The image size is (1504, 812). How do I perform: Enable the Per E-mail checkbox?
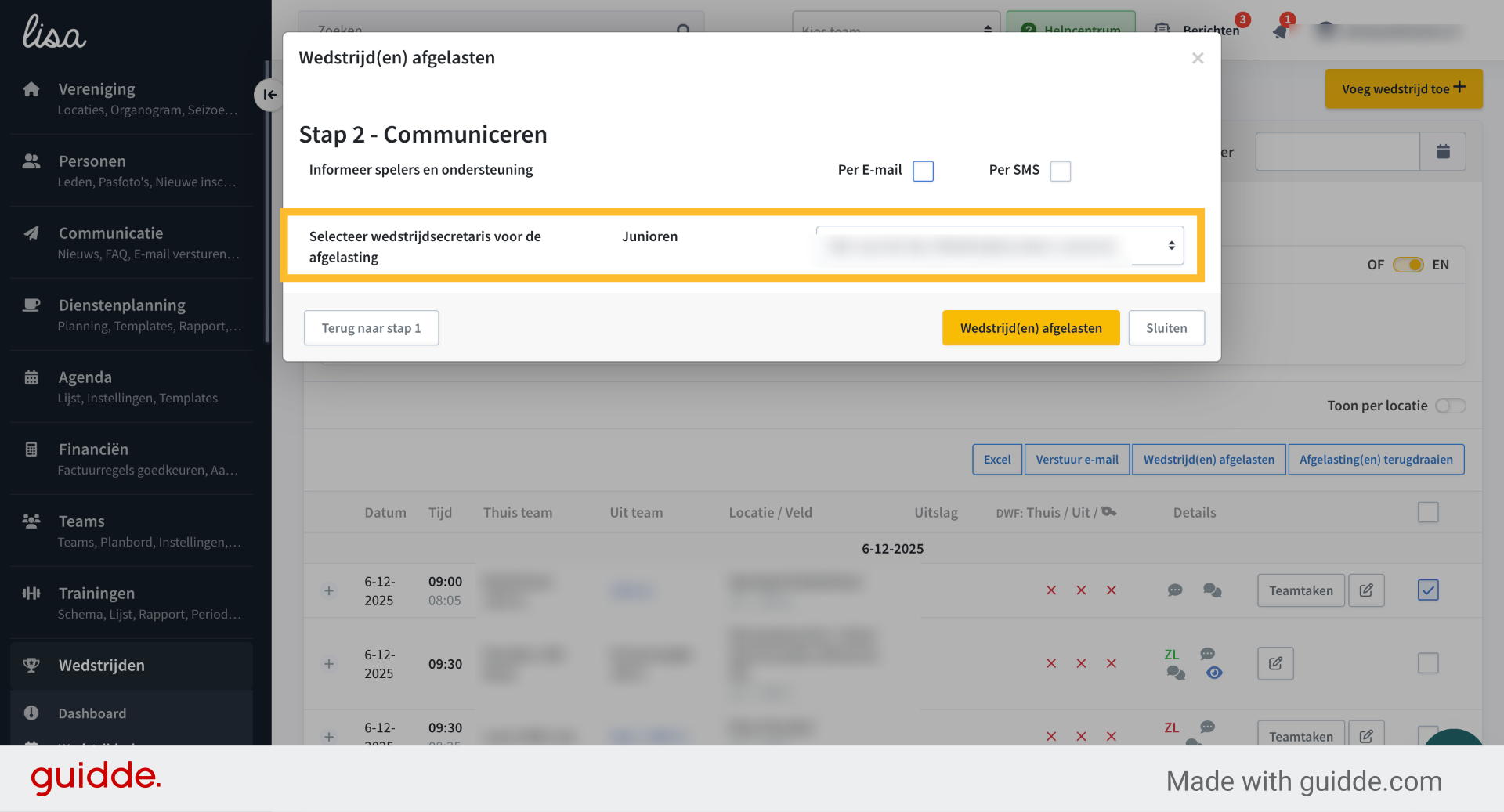tap(924, 171)
